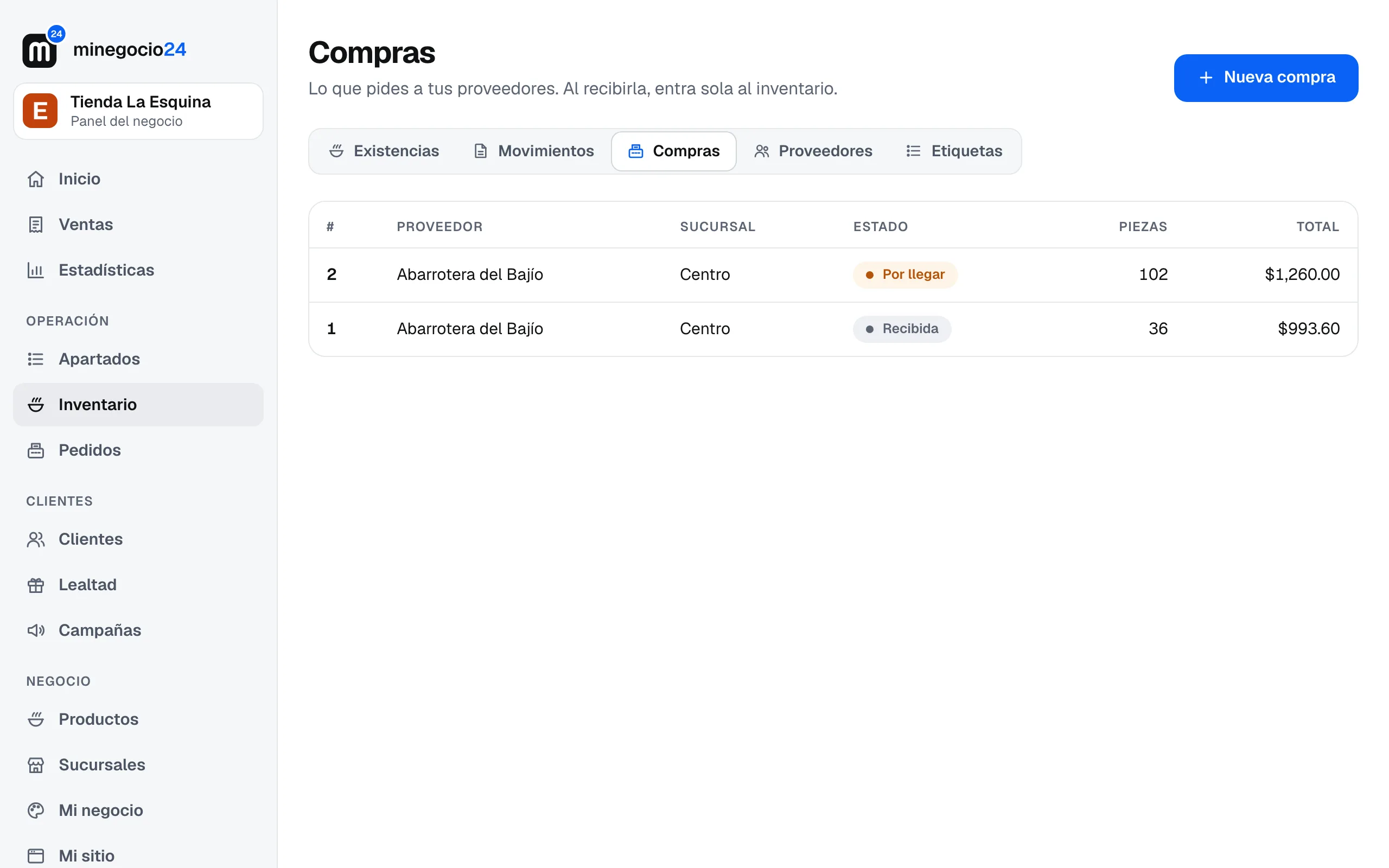
Task: Click the Pedidos box icon in sidebar
Action: 36,450
